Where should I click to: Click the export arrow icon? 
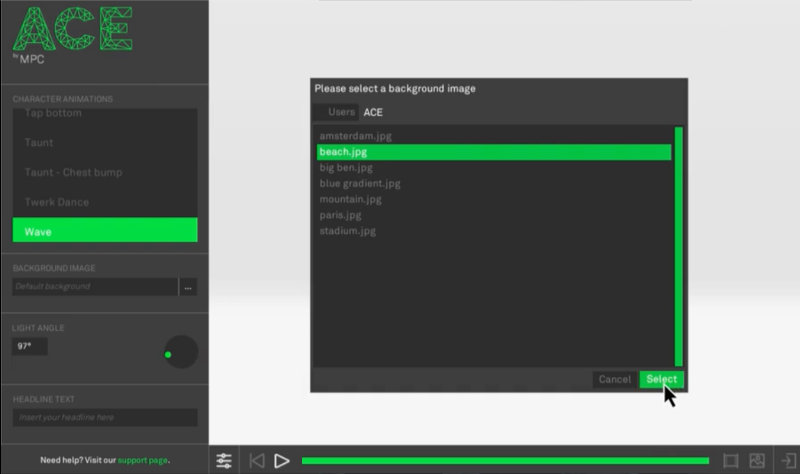coord(785,461)
